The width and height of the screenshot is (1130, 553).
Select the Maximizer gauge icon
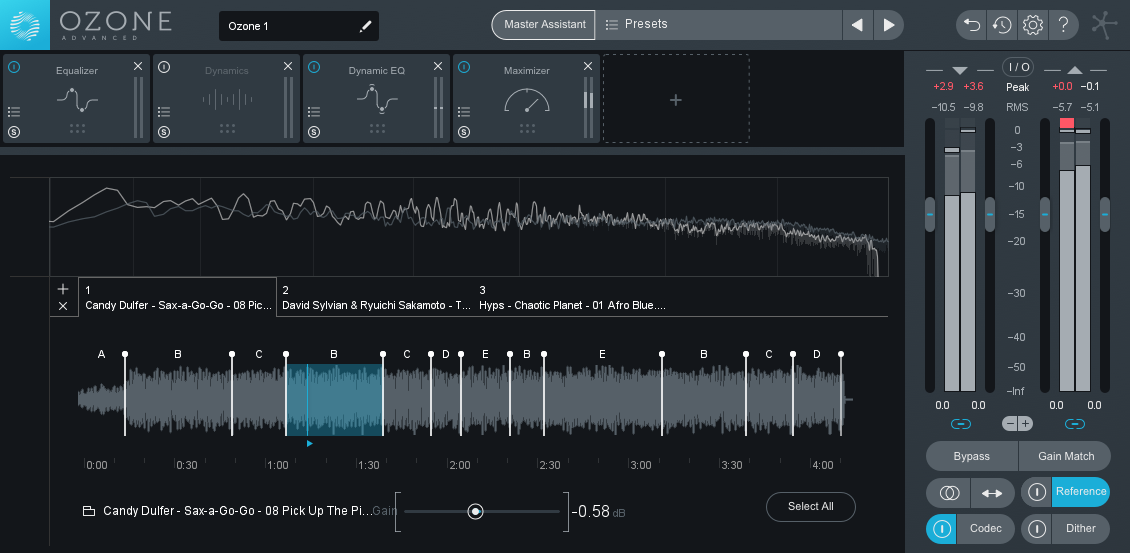tap(527, 99)
